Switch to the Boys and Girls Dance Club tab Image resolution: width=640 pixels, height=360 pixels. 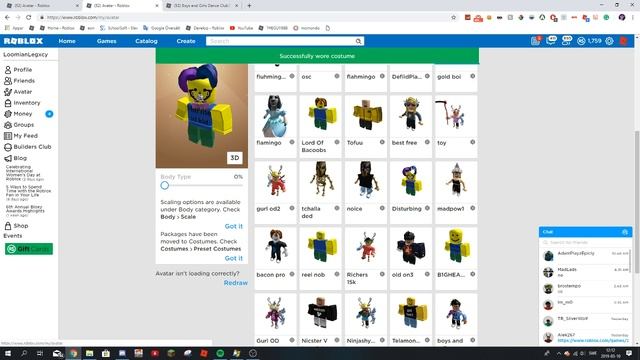(x=201, y=6)
